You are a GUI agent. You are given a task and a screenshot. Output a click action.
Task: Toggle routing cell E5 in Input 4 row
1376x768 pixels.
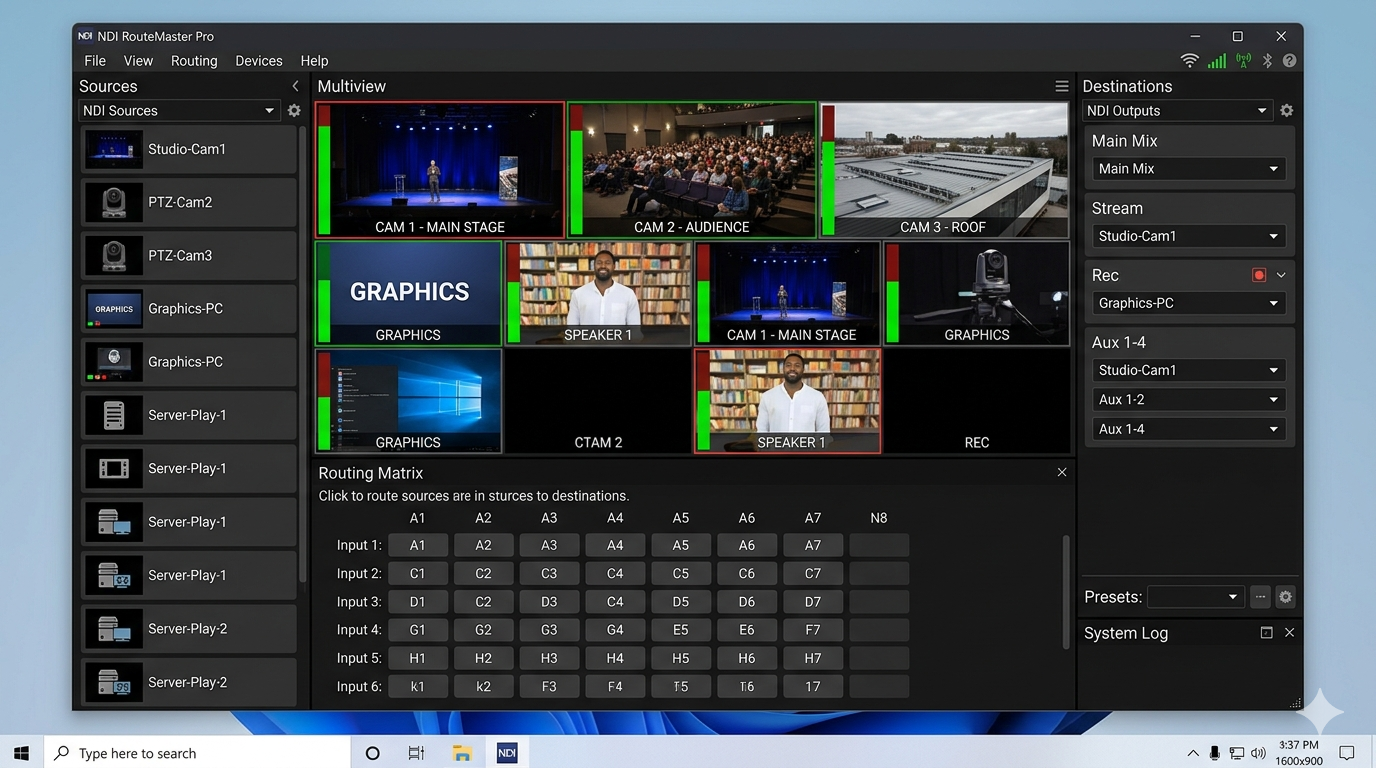click(x=681, y=630)
